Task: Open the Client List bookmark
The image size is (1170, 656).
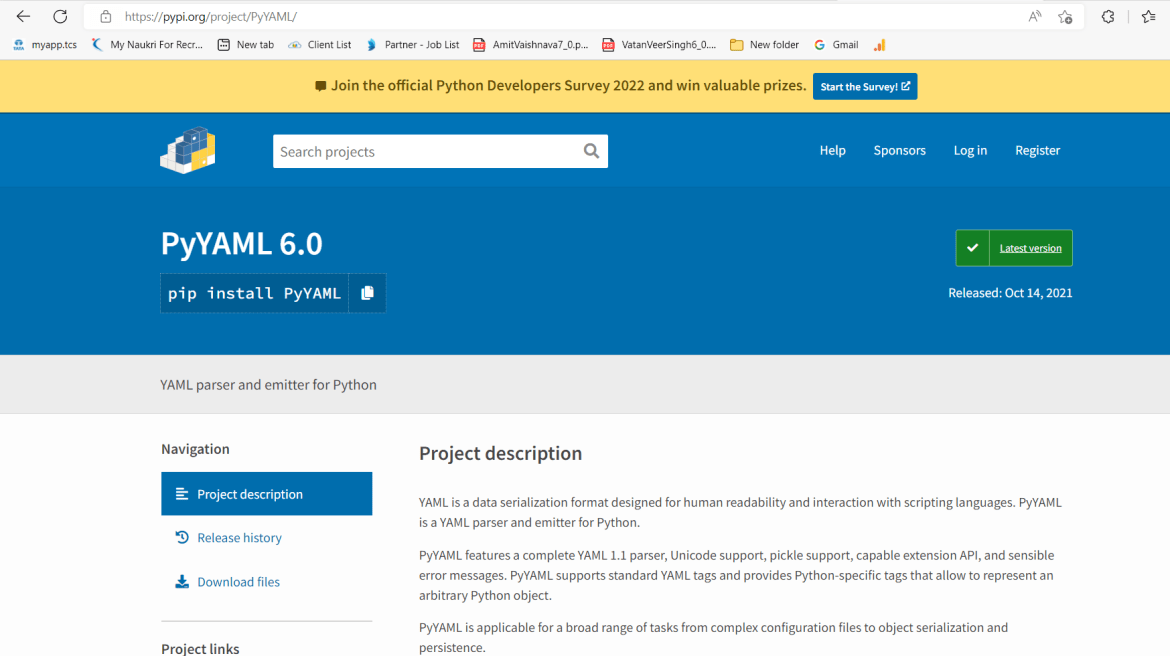Action: 319,45
